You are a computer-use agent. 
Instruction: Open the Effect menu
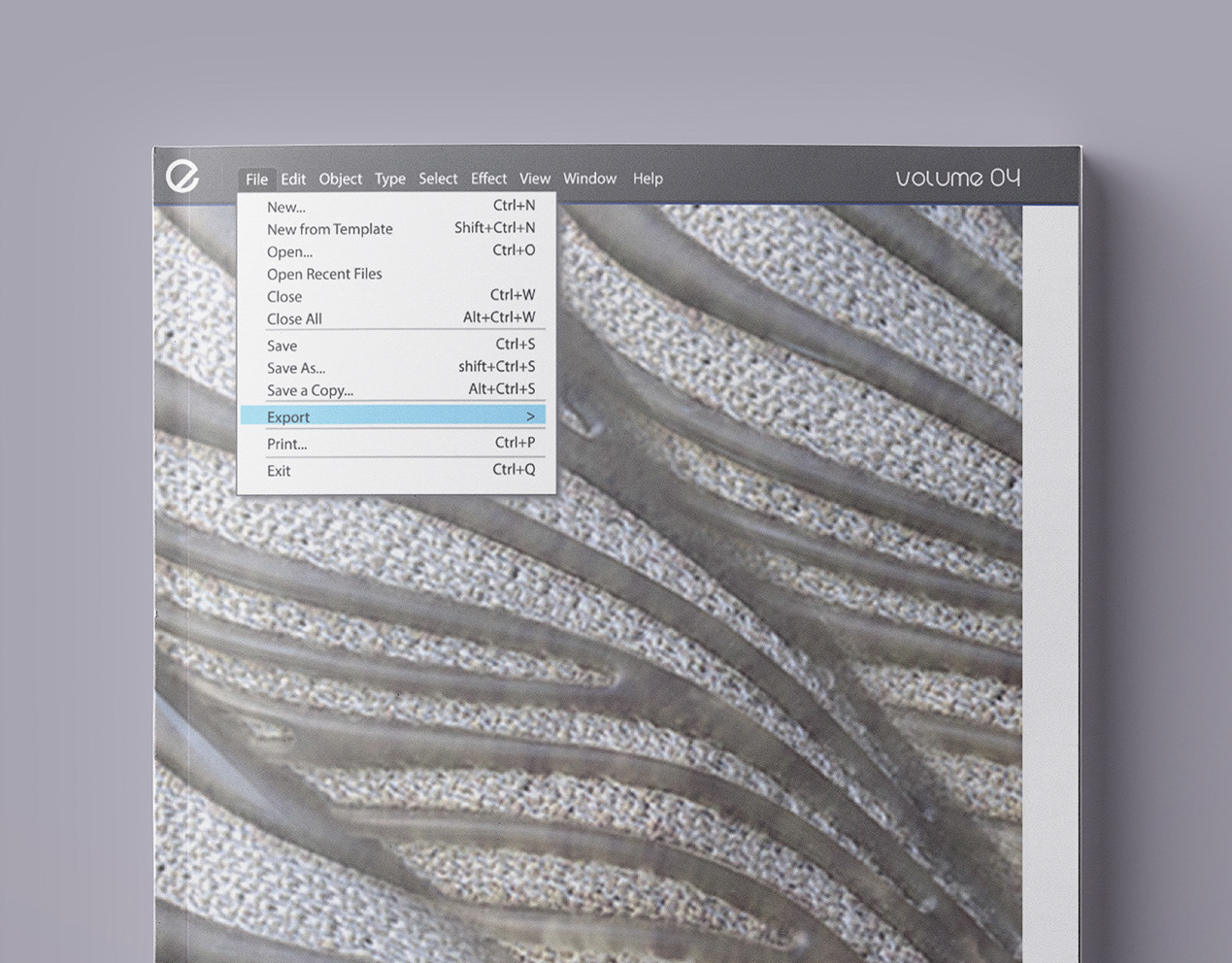488,179
